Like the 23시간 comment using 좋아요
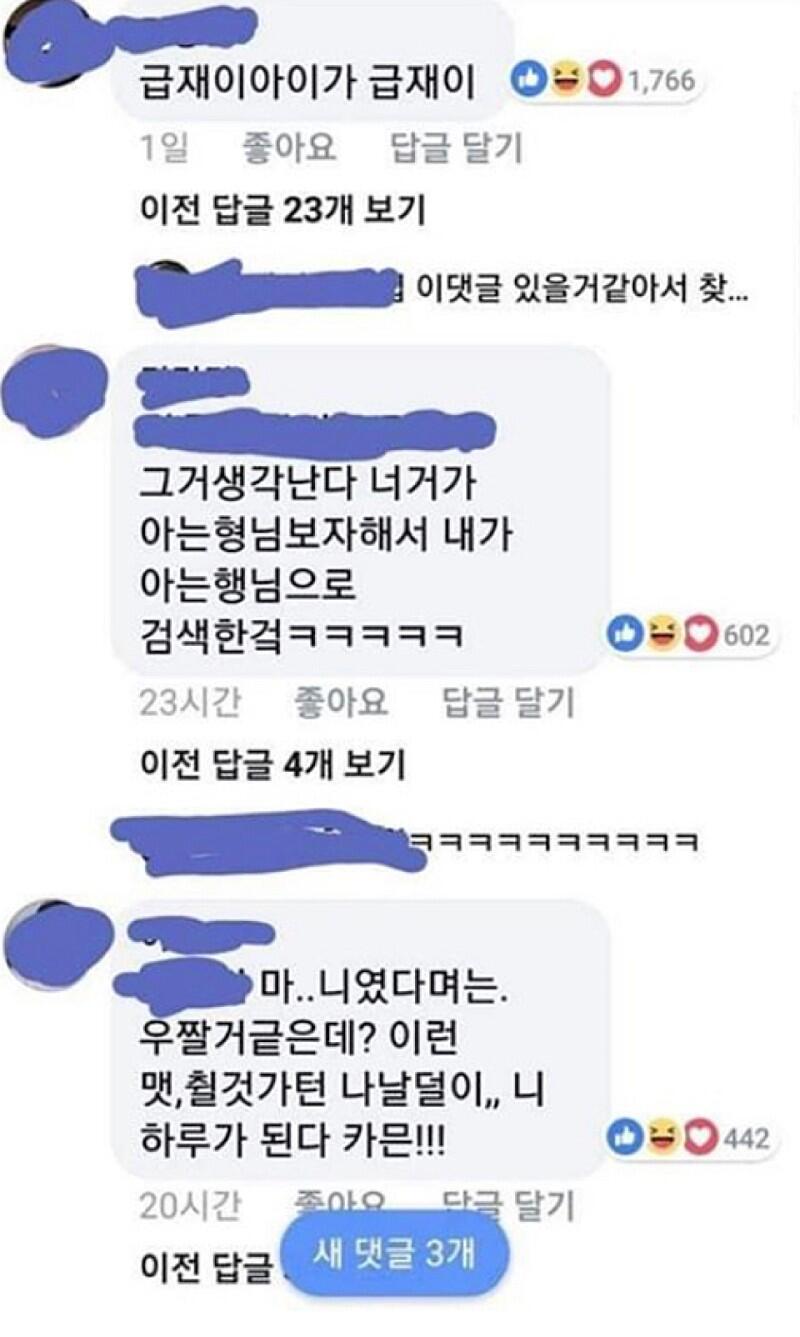Image resolution: width=800 pixels, height=1337 pixels. [x=341, y=703]
